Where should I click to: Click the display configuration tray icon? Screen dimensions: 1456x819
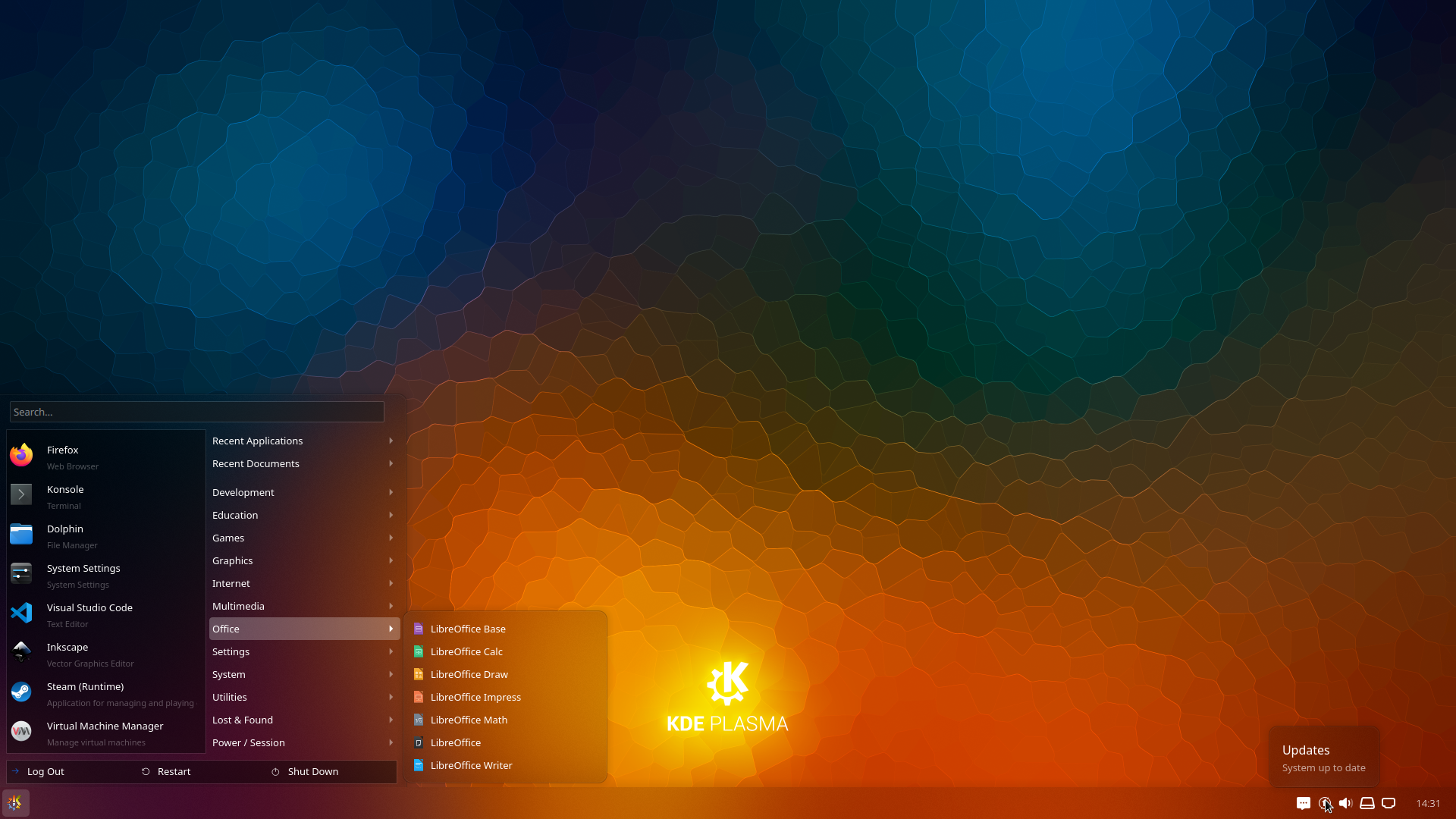1389,803
